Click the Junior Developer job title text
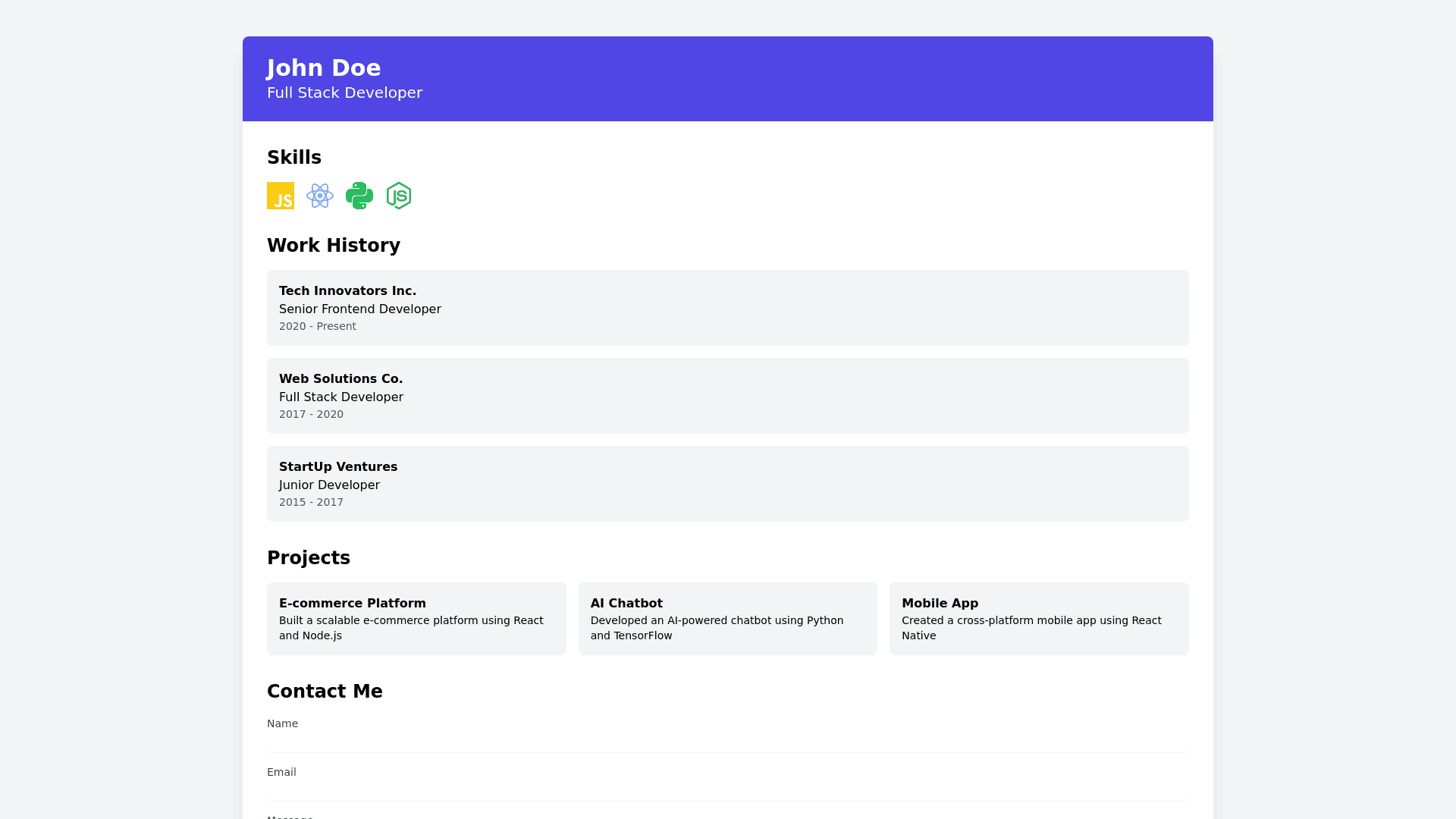This screenshot has width=1456, height=819. [329, 485]
